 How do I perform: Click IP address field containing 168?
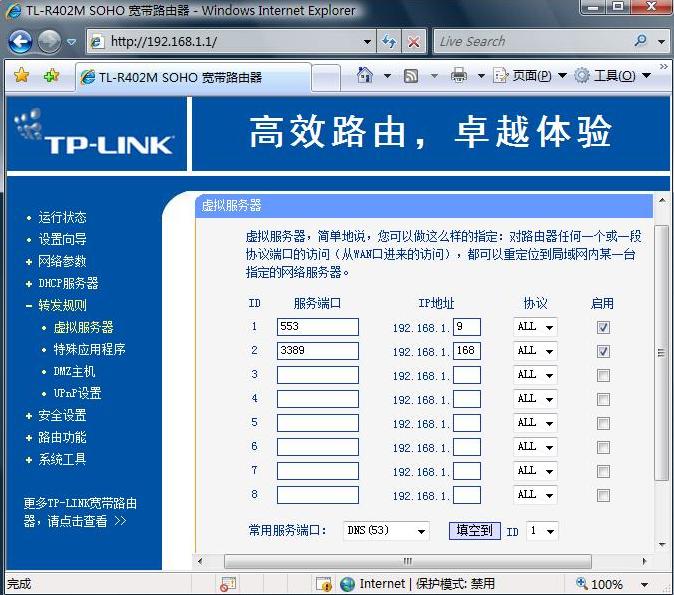click(467, 351)
